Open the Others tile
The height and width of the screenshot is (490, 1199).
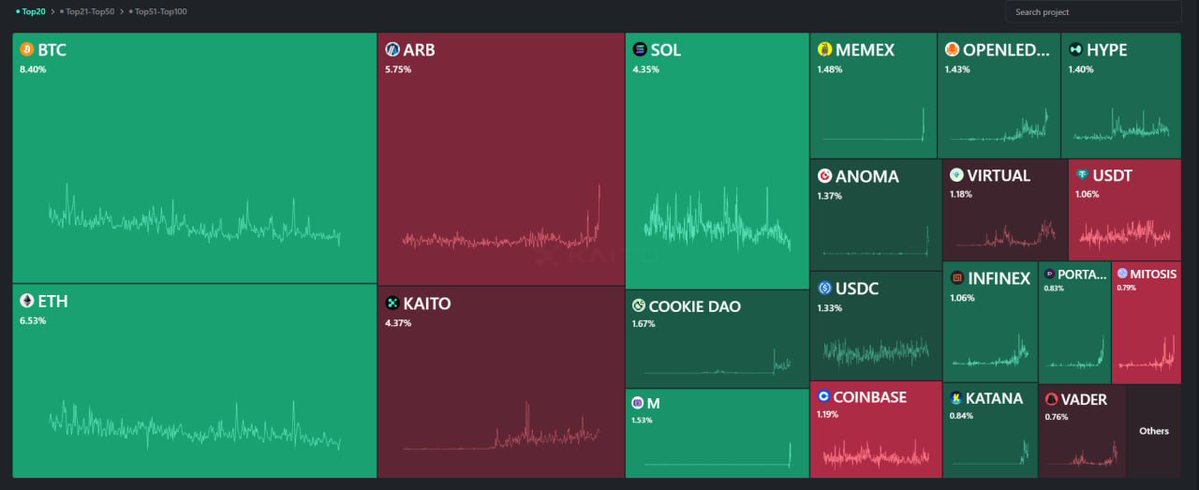point(1154,431)
